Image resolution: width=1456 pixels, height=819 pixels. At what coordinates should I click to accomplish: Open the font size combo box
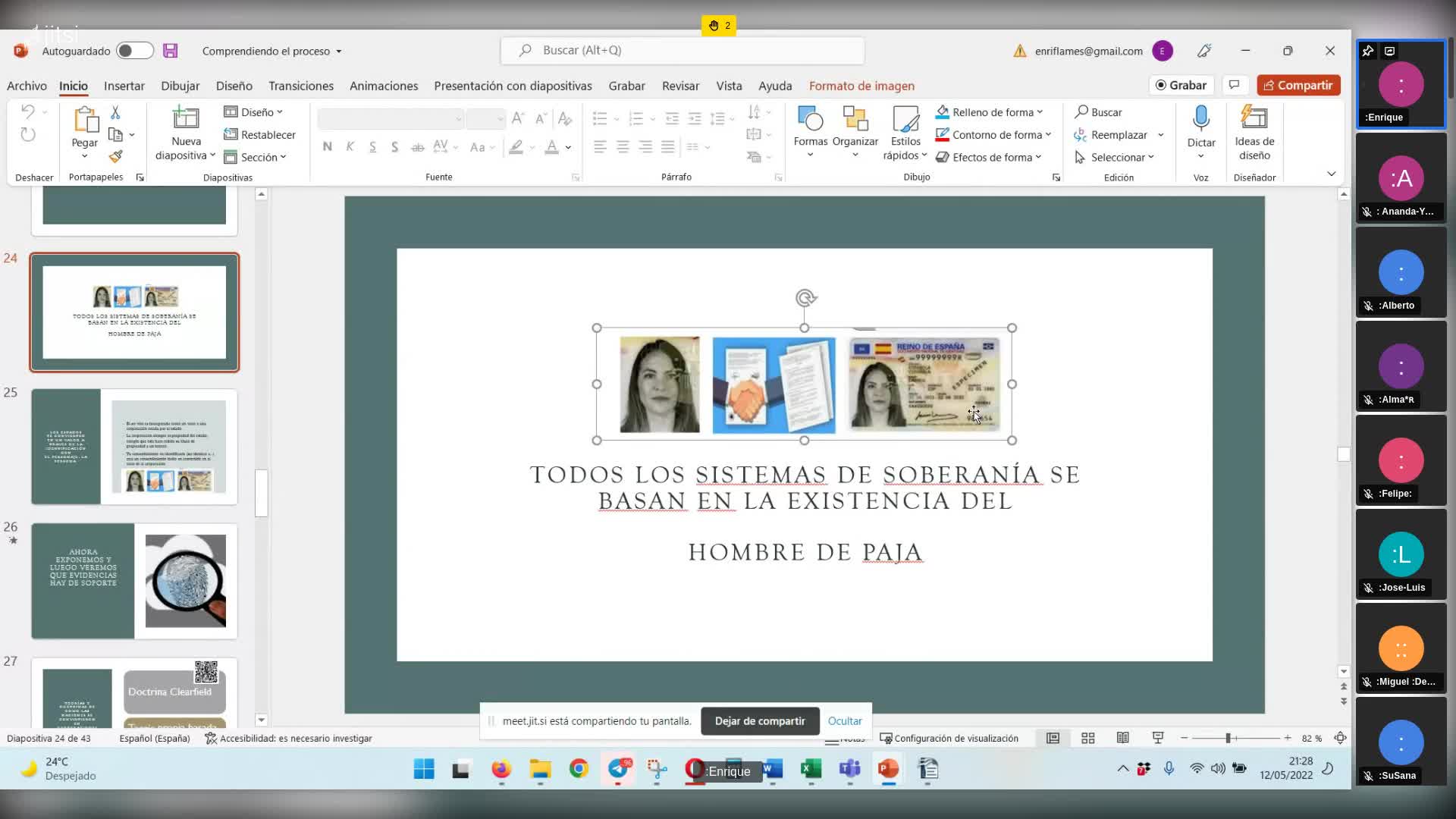click(485, 119)
